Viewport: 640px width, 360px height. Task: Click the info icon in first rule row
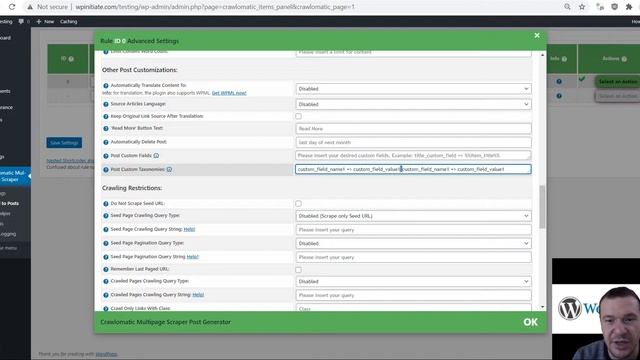point(559,81)
